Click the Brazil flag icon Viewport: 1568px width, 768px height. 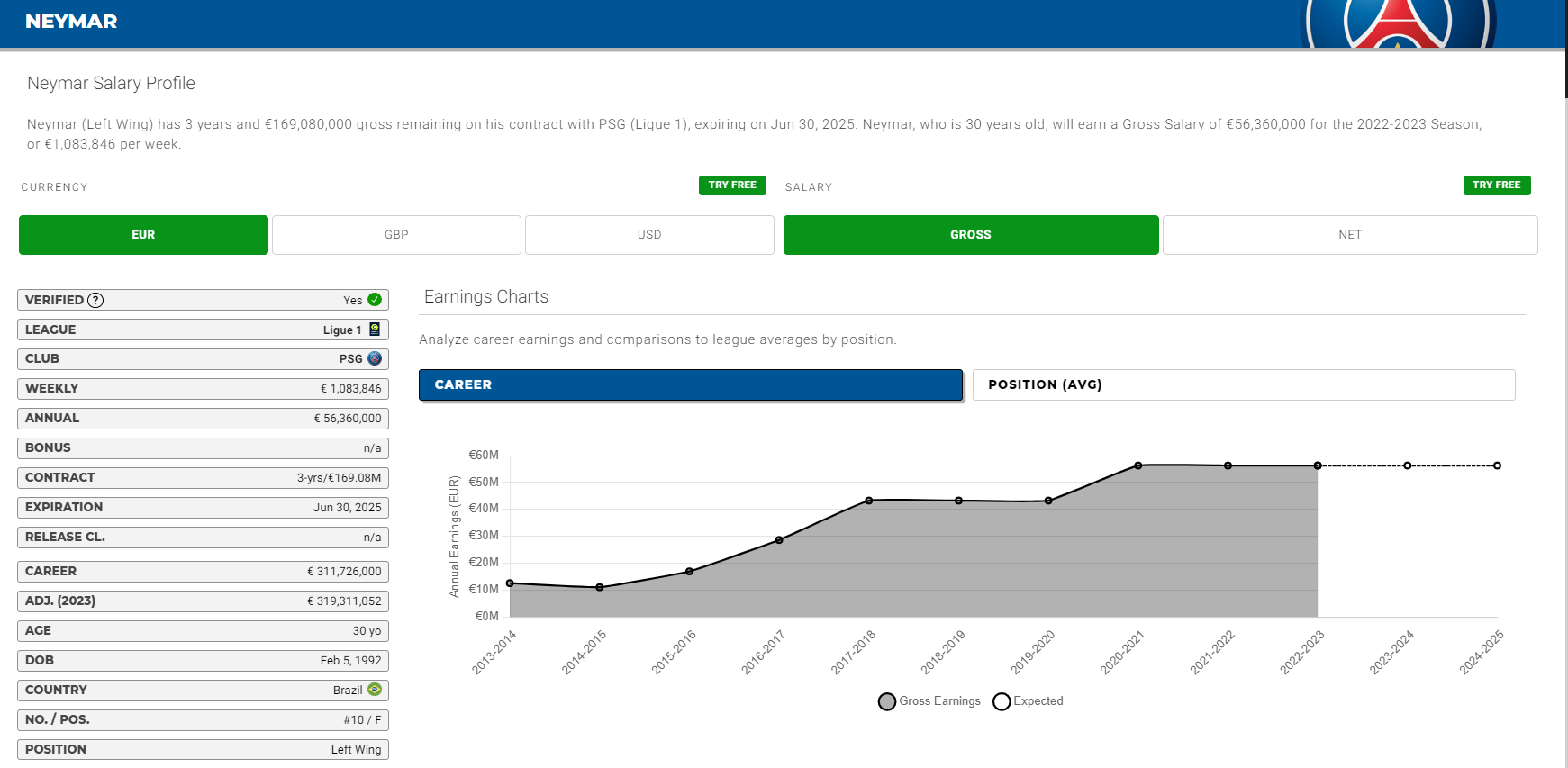(375, 690)
